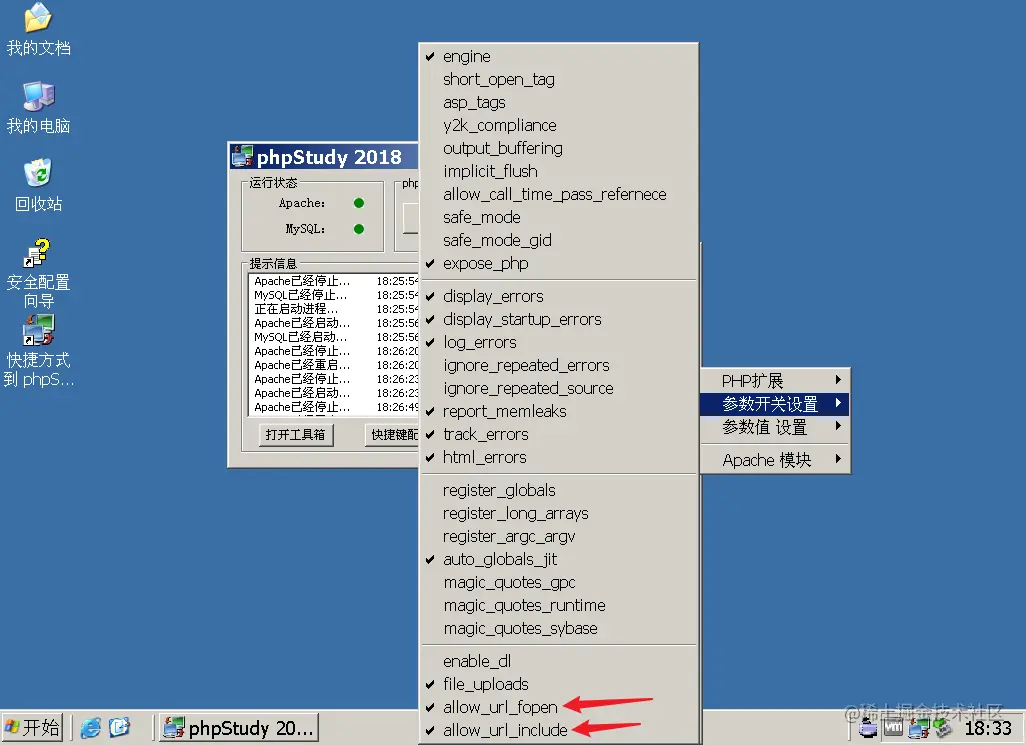Open the 我的文档 desktop icon
The image size is (1026, 745).
pyautogui.click(x=38, y=31)
